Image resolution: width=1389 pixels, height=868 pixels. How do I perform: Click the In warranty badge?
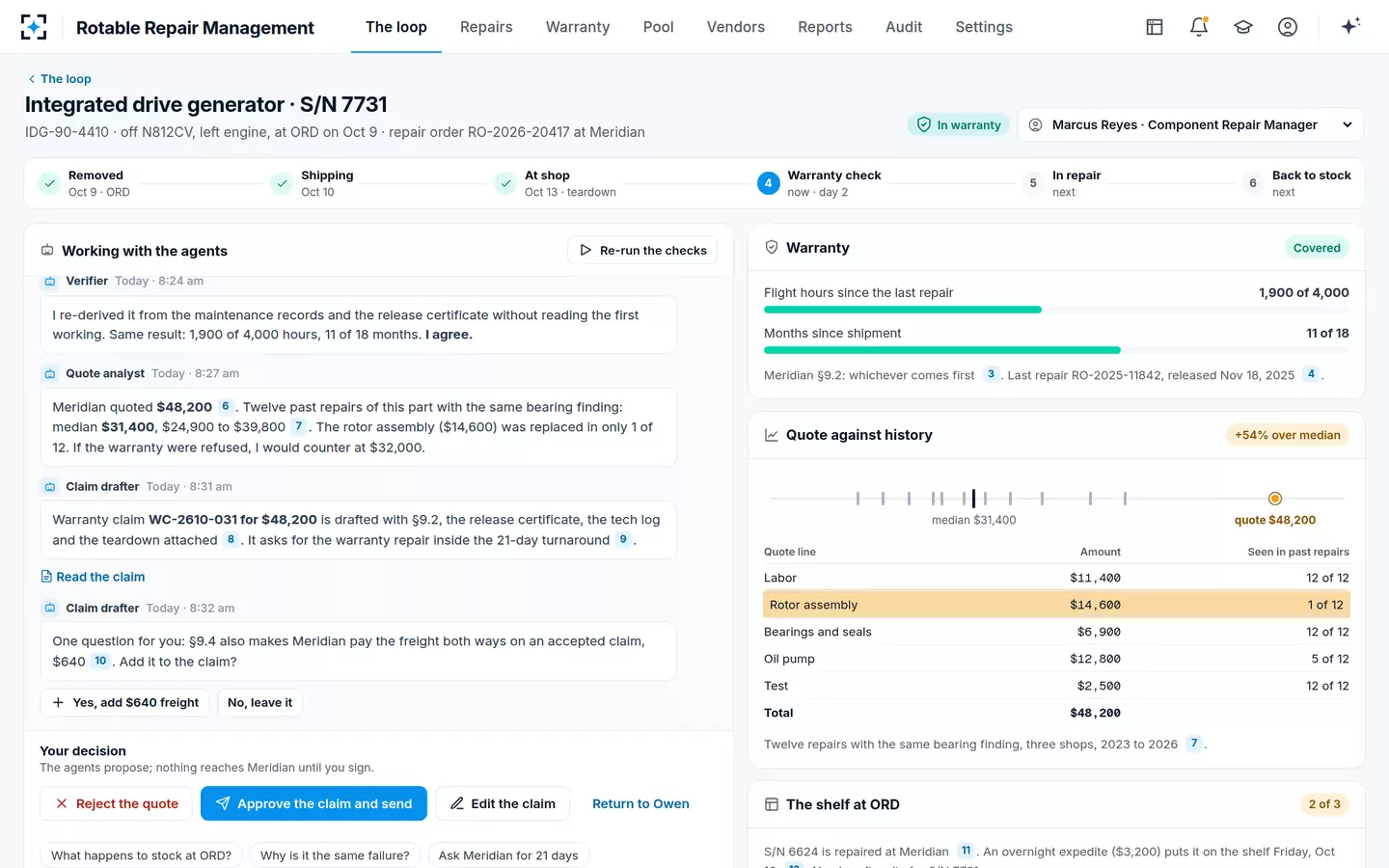point(959,124)
